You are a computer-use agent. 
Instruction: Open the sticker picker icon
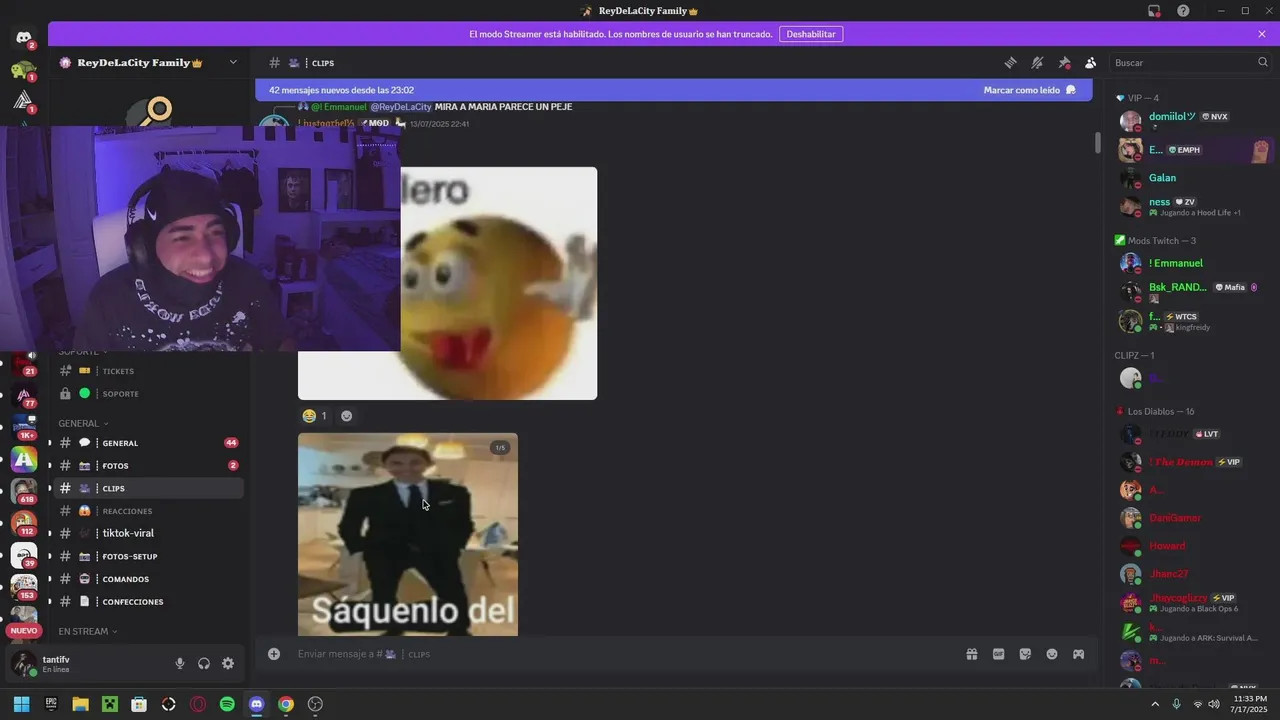[x=1025, y=654]
